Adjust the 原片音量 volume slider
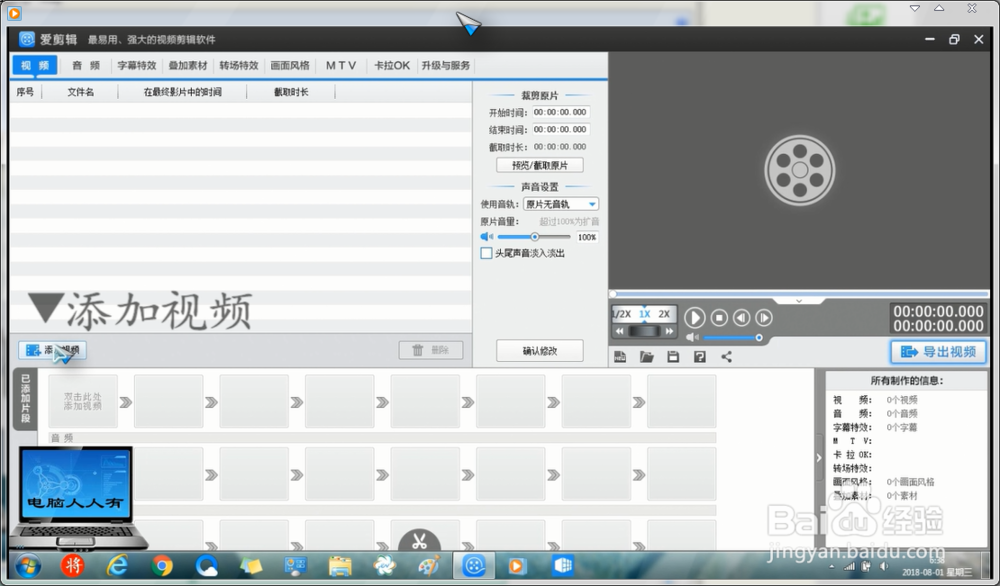 534,237
